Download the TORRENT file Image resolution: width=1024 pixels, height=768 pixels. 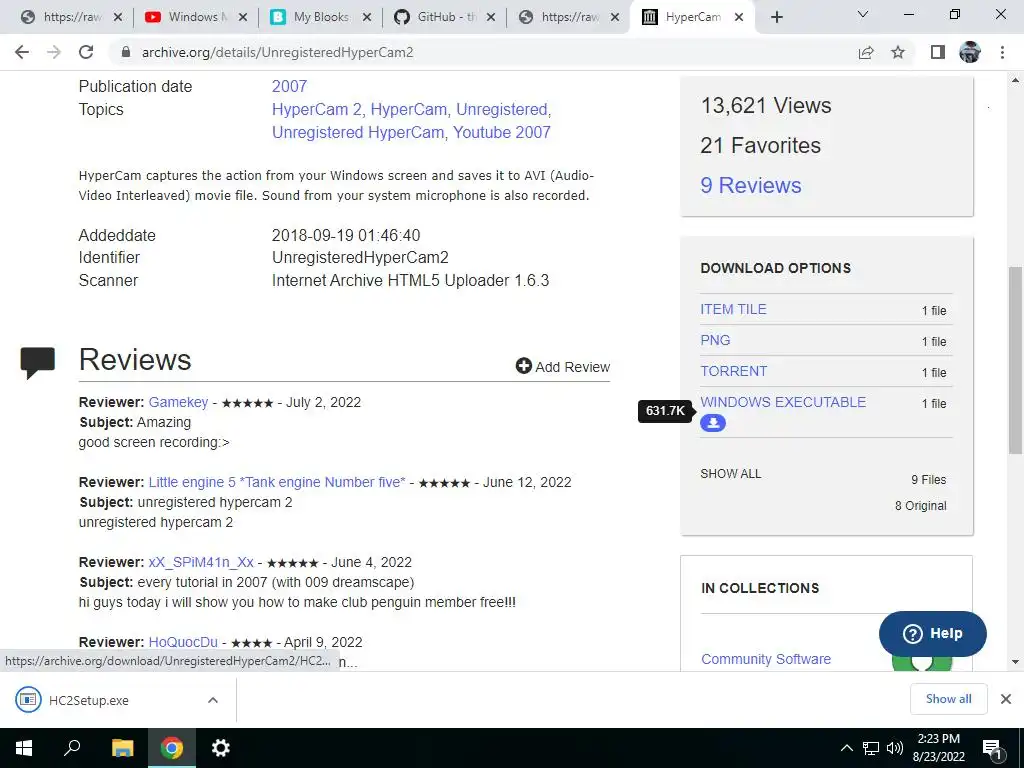point(733,371)
